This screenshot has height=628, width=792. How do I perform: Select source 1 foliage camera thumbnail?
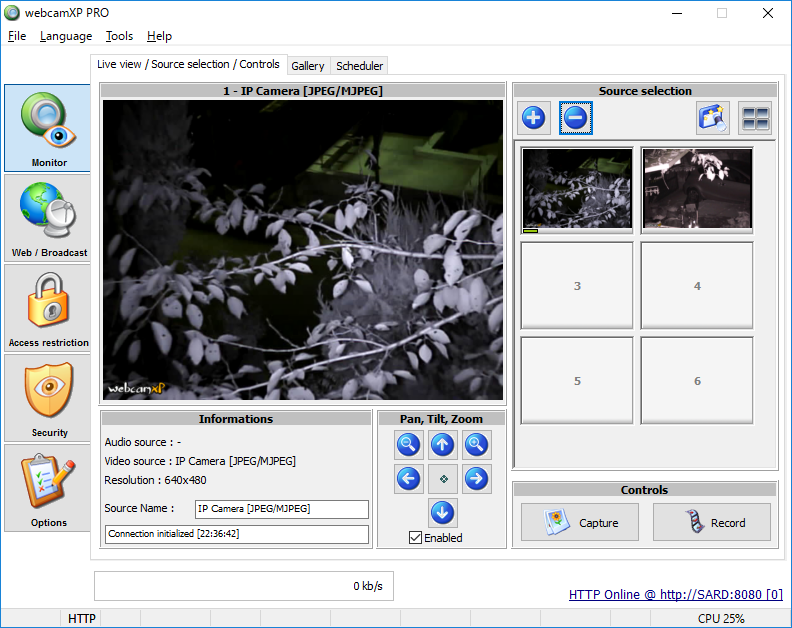coord(577,190)
